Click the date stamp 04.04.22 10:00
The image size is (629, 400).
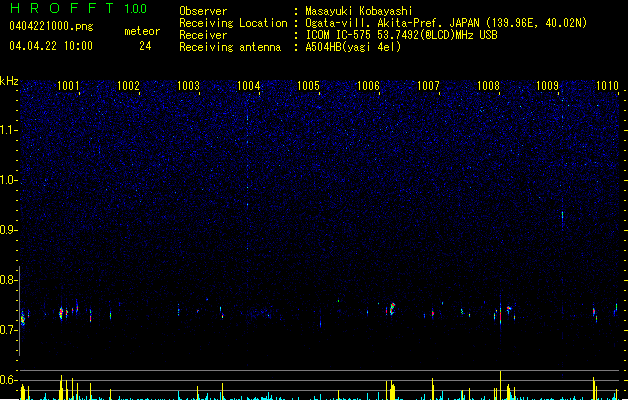tap(51, 46)
